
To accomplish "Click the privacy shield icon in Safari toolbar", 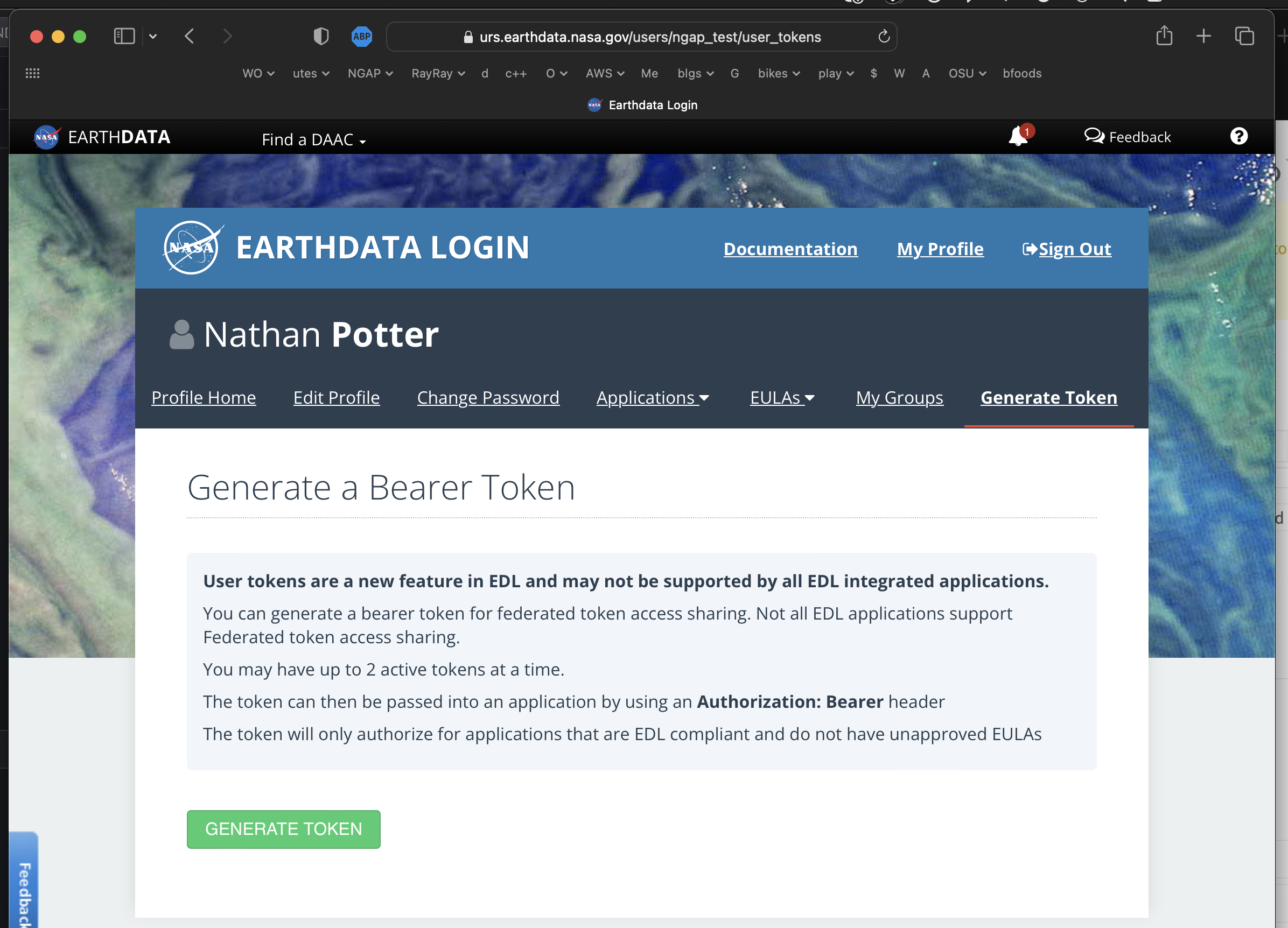I will [321, 36].
